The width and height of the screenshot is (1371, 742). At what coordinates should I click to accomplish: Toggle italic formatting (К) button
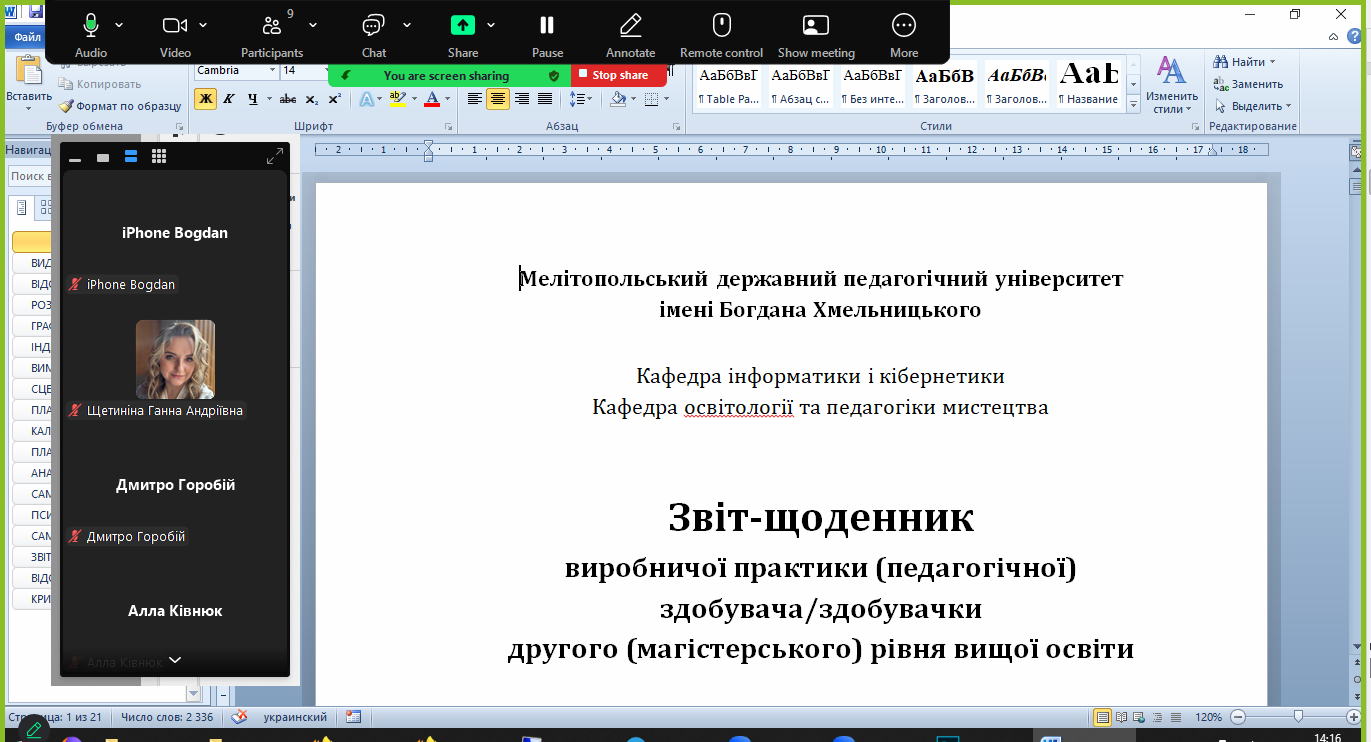tap(229, 98)
